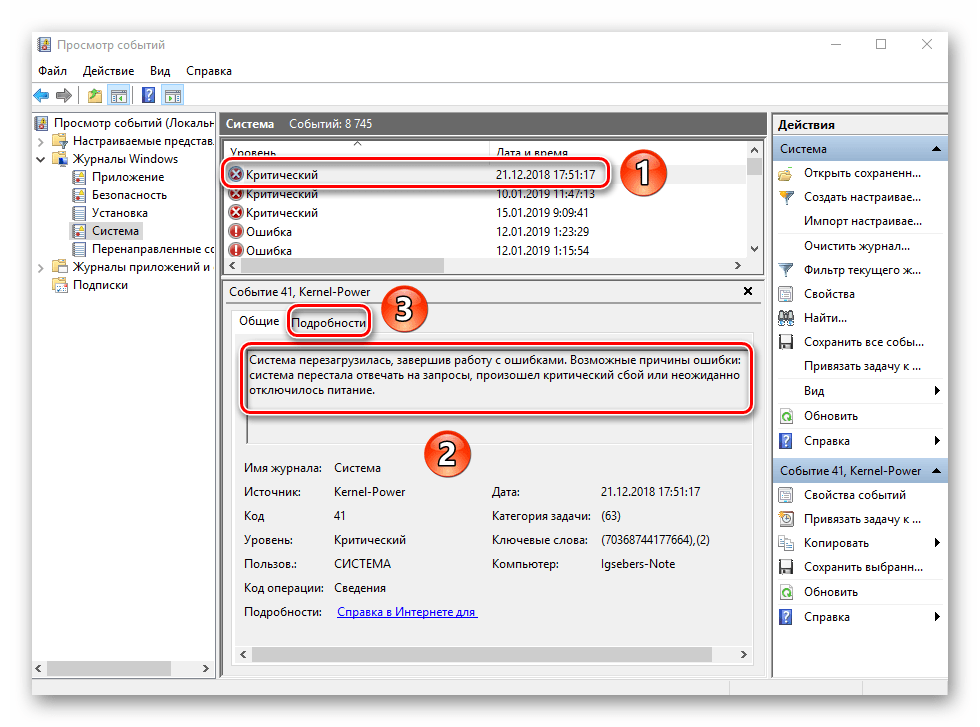Click the Forward navigation arrow in the toolbar

pos(62,95)
